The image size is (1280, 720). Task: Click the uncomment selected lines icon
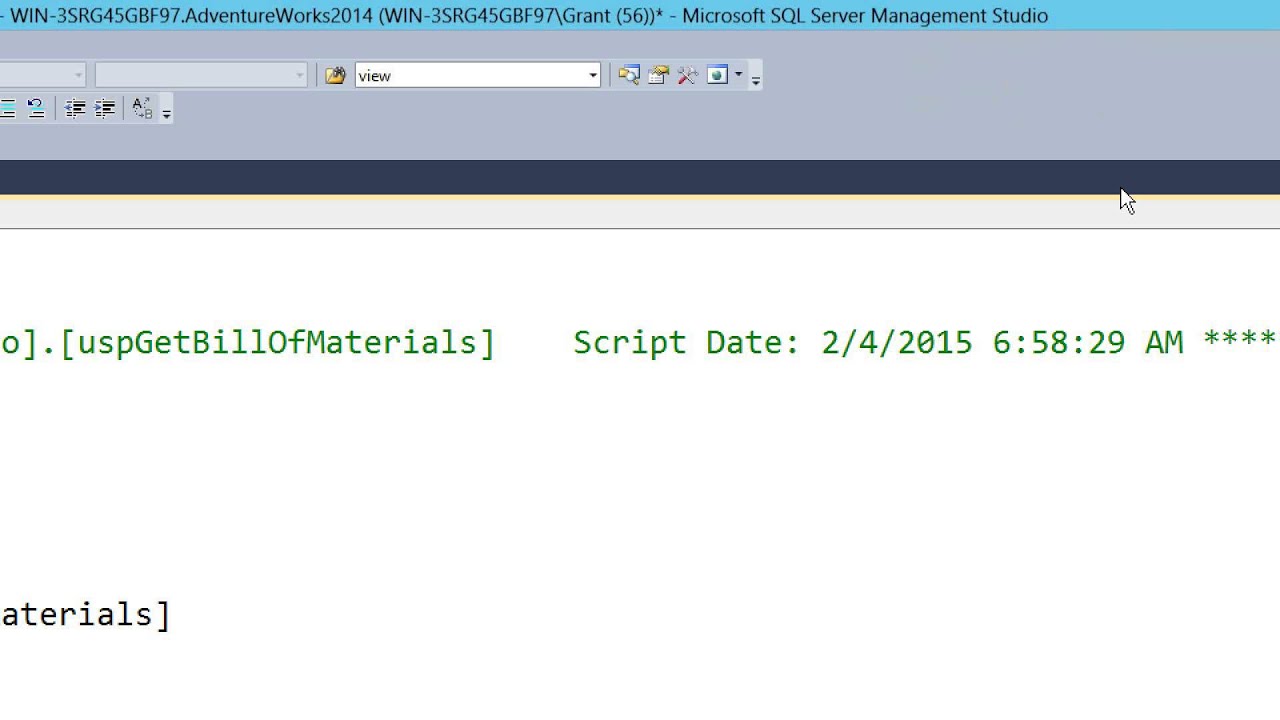pos(36,109)
